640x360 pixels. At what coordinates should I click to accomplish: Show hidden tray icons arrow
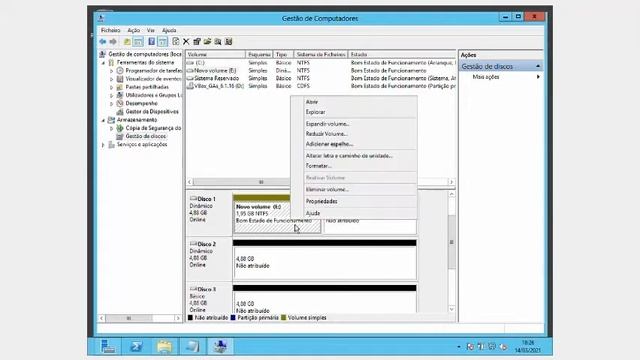459,347
